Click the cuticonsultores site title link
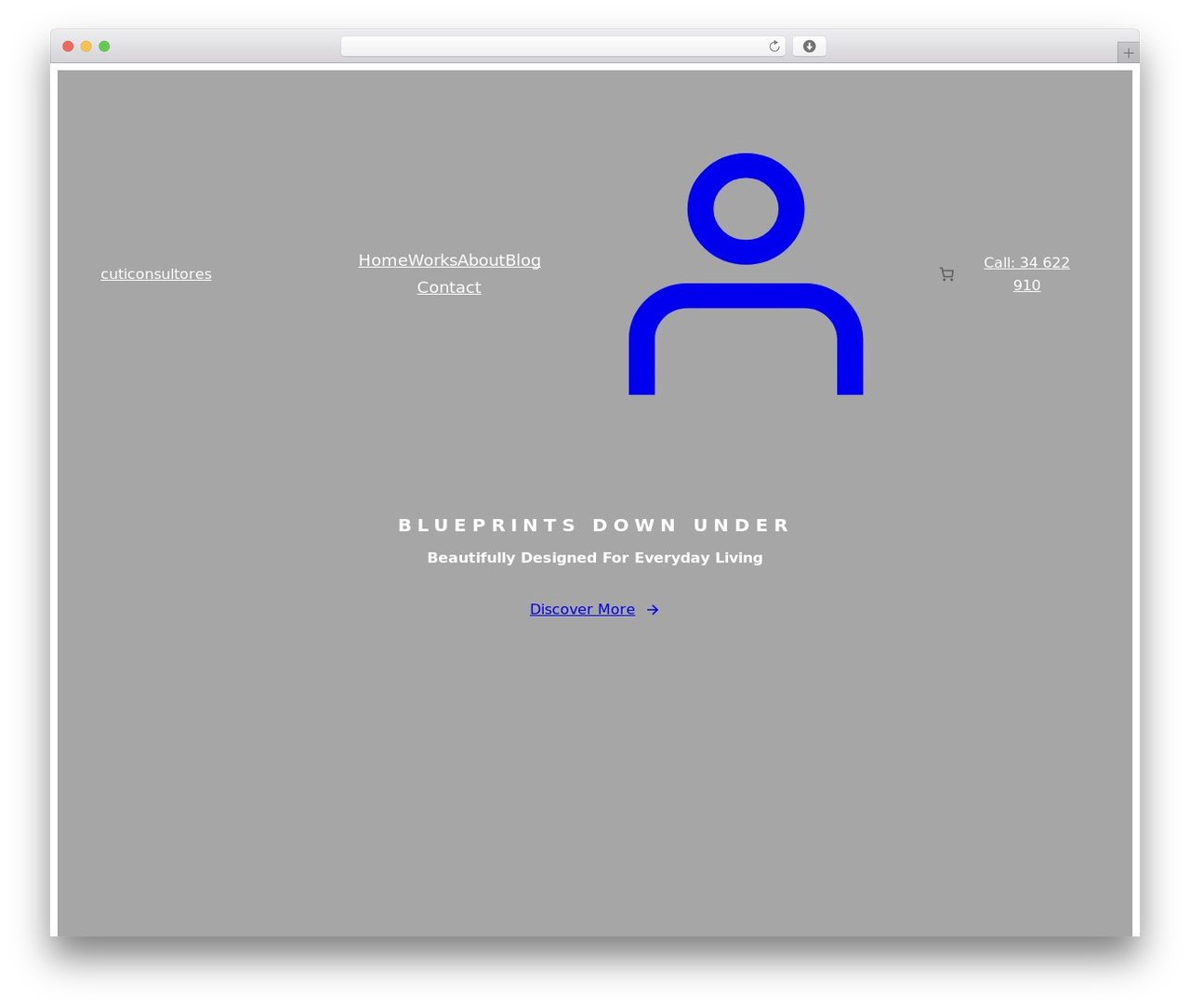The height and width of the screenshot is (1008, 1190). pyautogui.click(x=156, y=274)
